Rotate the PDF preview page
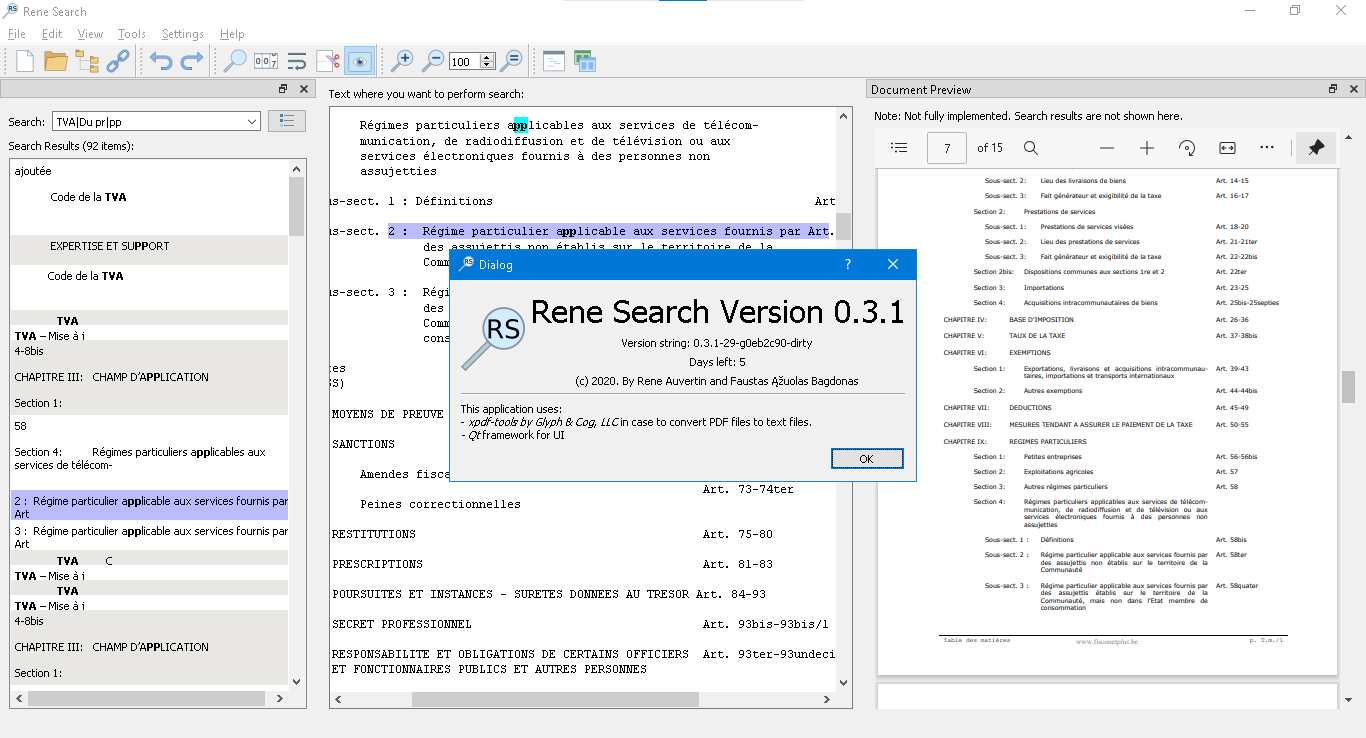1366x738 pixels. (1187, 148)
